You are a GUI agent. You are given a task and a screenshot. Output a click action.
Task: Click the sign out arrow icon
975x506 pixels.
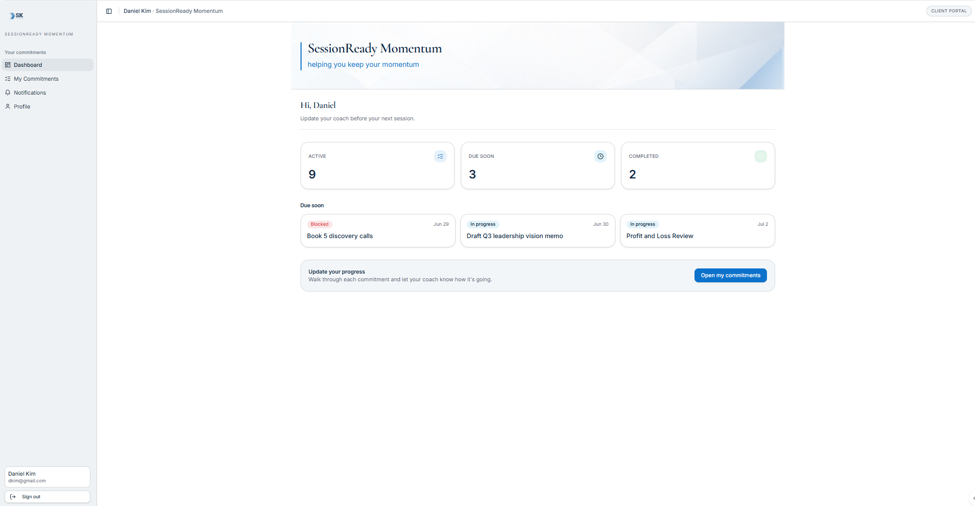coord(13,497)
